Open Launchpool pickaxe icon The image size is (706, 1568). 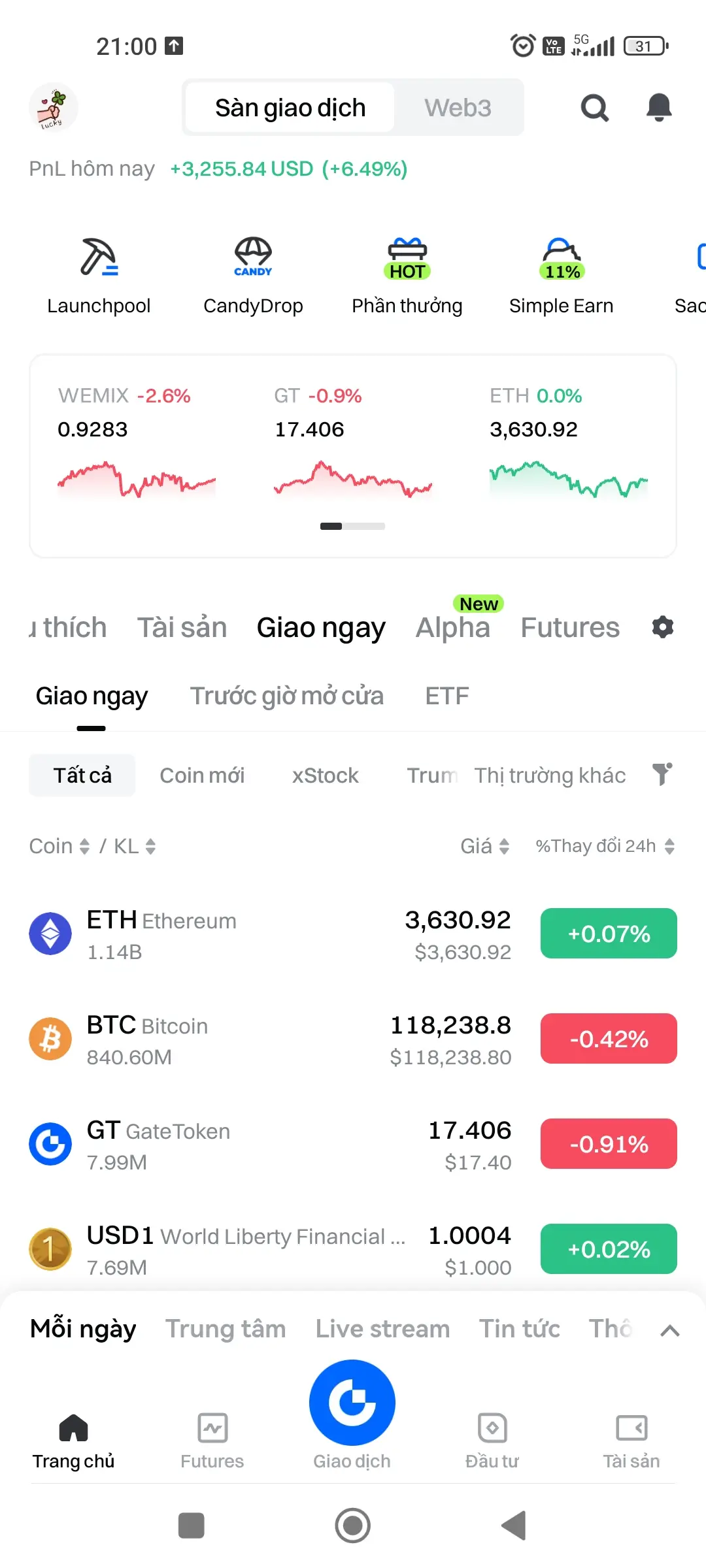click(x=99, y=257)
